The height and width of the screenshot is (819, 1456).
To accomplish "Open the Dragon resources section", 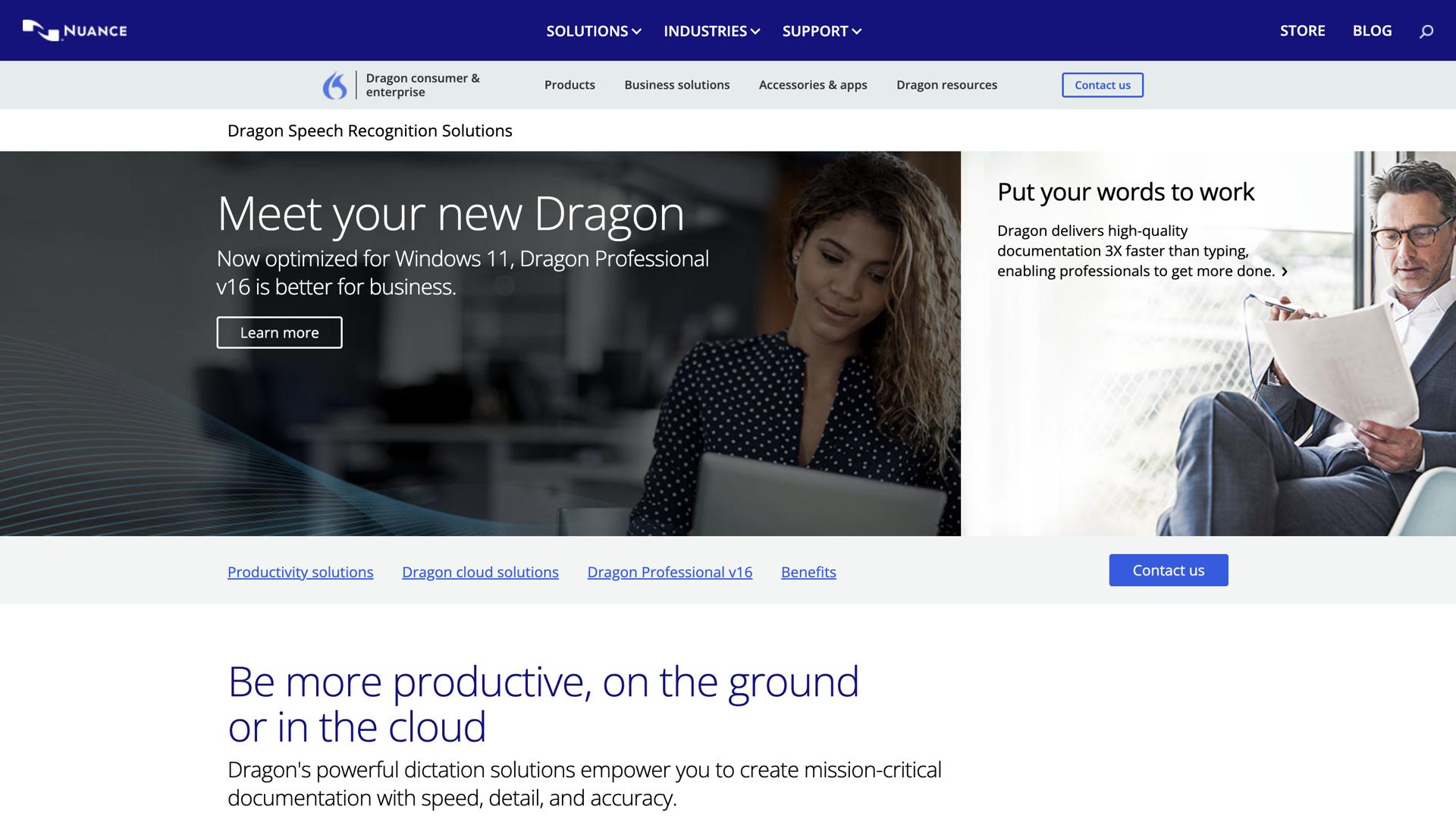I will coord(946,85).
